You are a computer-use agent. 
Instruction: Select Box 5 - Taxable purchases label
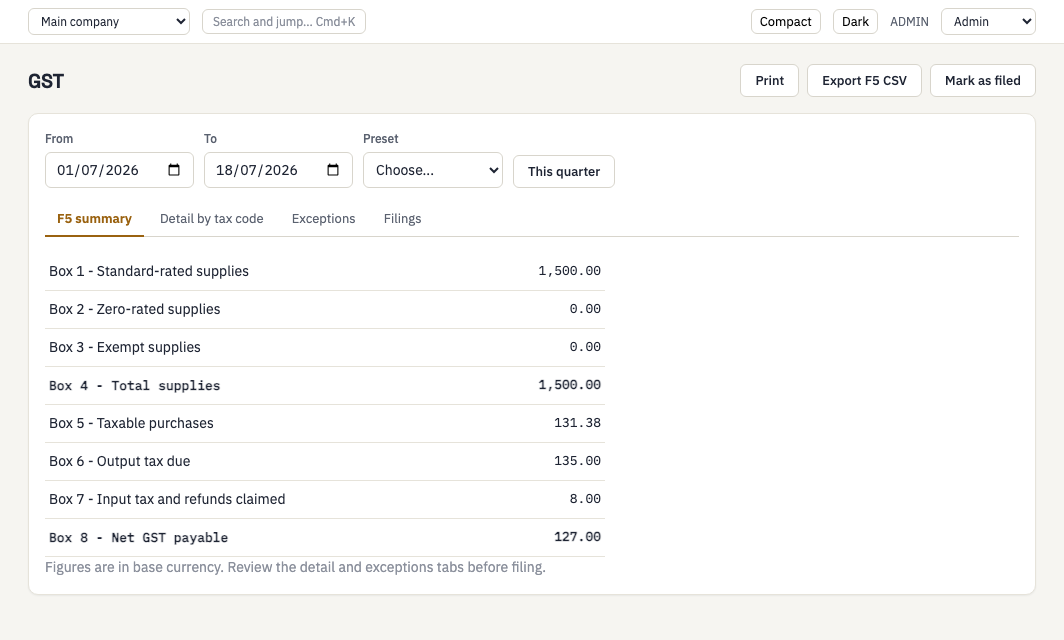pyautogui.click(x=131, y=423)
